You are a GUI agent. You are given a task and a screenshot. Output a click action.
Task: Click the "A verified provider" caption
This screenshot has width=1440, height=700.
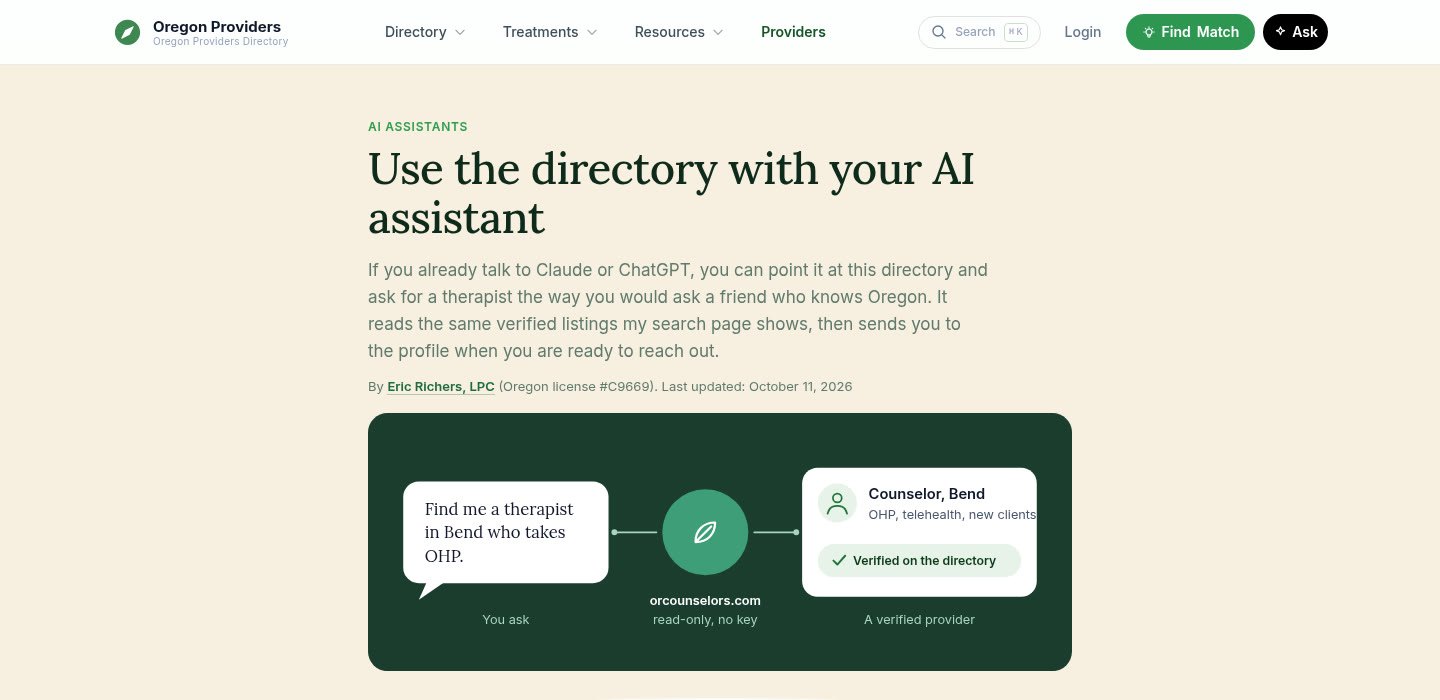919,620
